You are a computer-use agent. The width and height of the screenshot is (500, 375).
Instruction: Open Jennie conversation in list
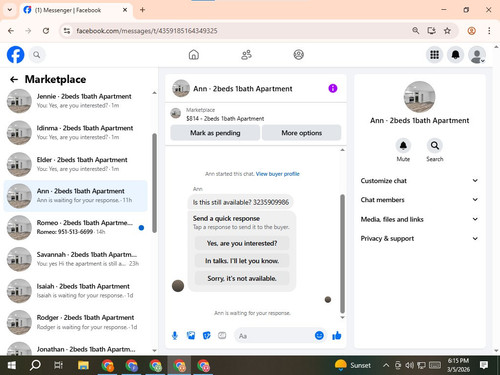coord(76,101)
